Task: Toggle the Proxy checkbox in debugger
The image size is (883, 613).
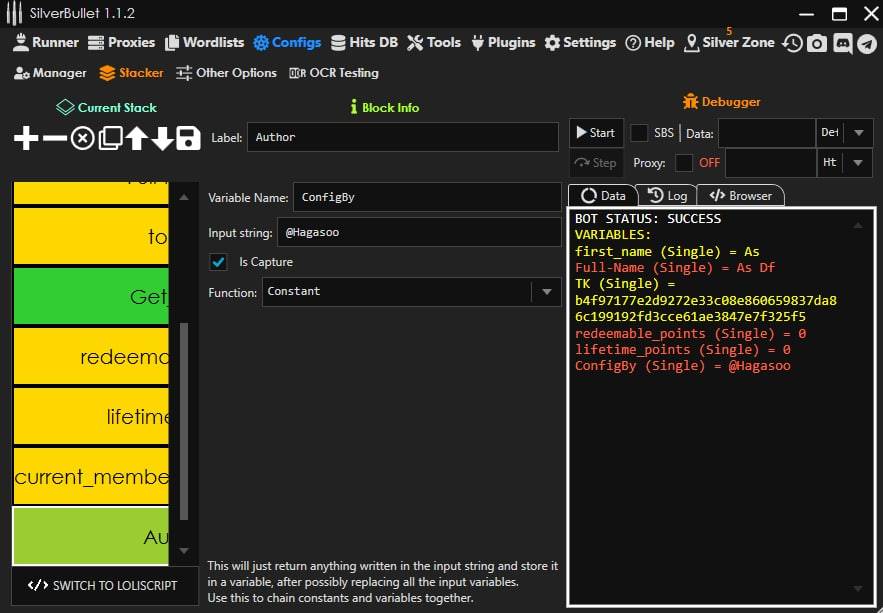Action: pos(684,163)
